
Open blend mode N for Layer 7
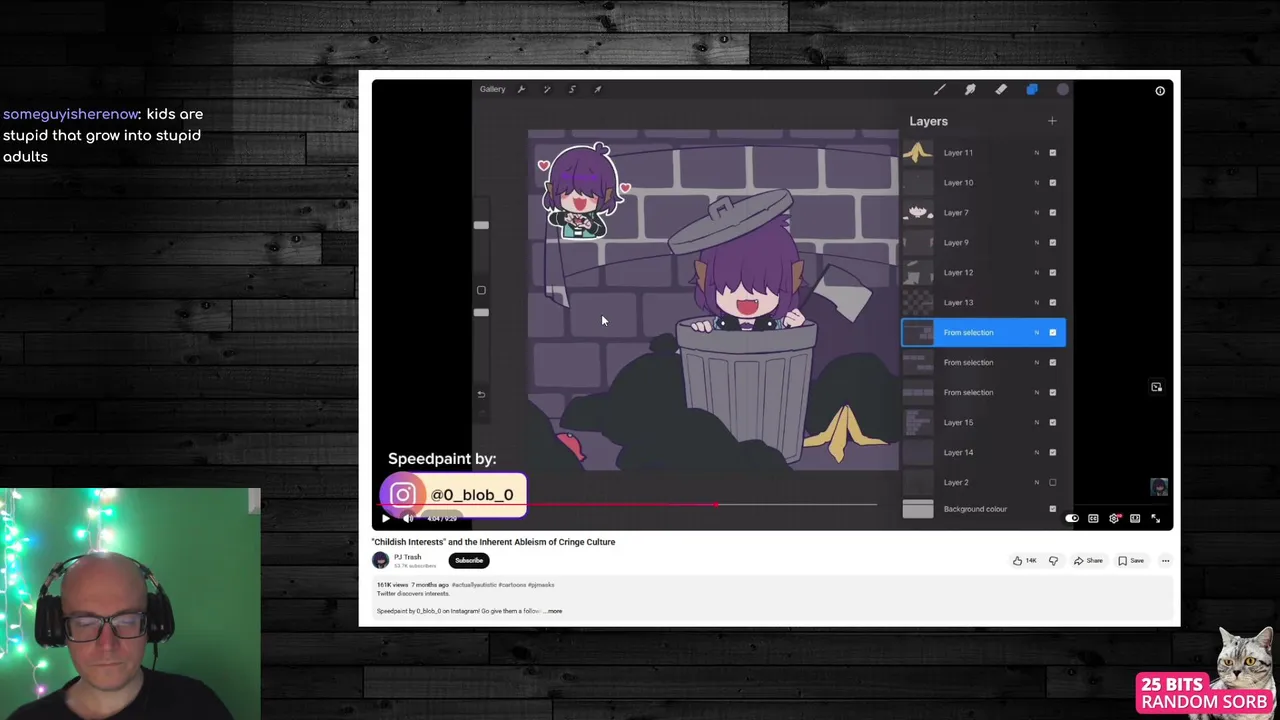point(1036,213)
